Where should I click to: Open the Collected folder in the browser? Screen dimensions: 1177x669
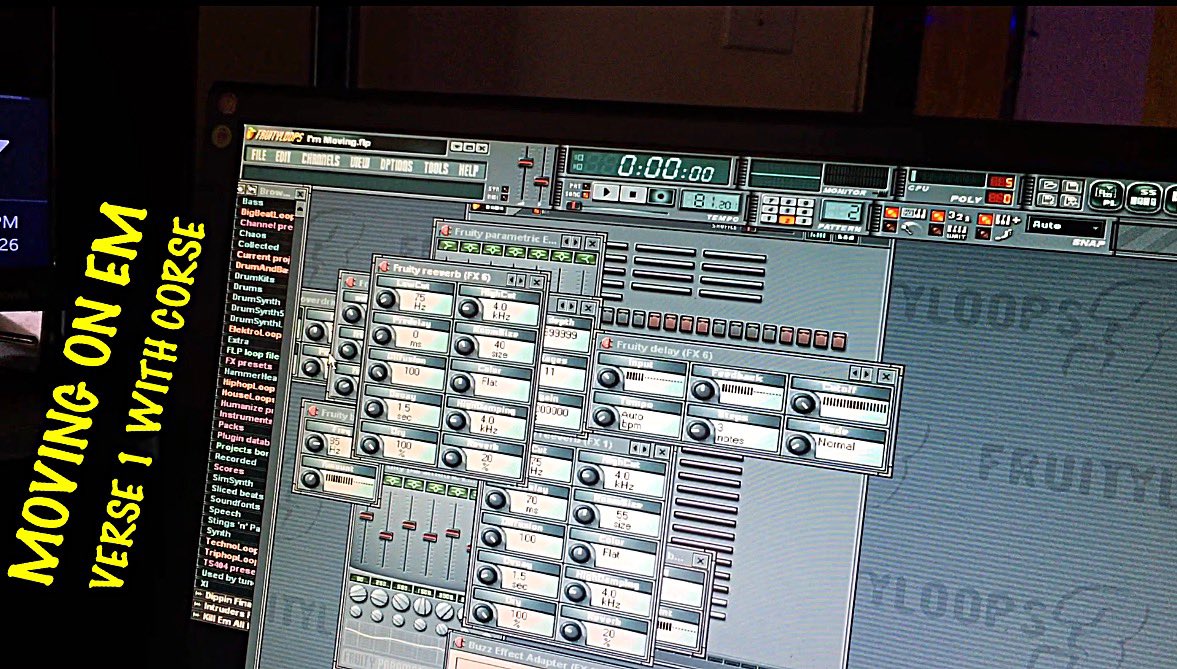pyautogui.click(x=257, y=245)
